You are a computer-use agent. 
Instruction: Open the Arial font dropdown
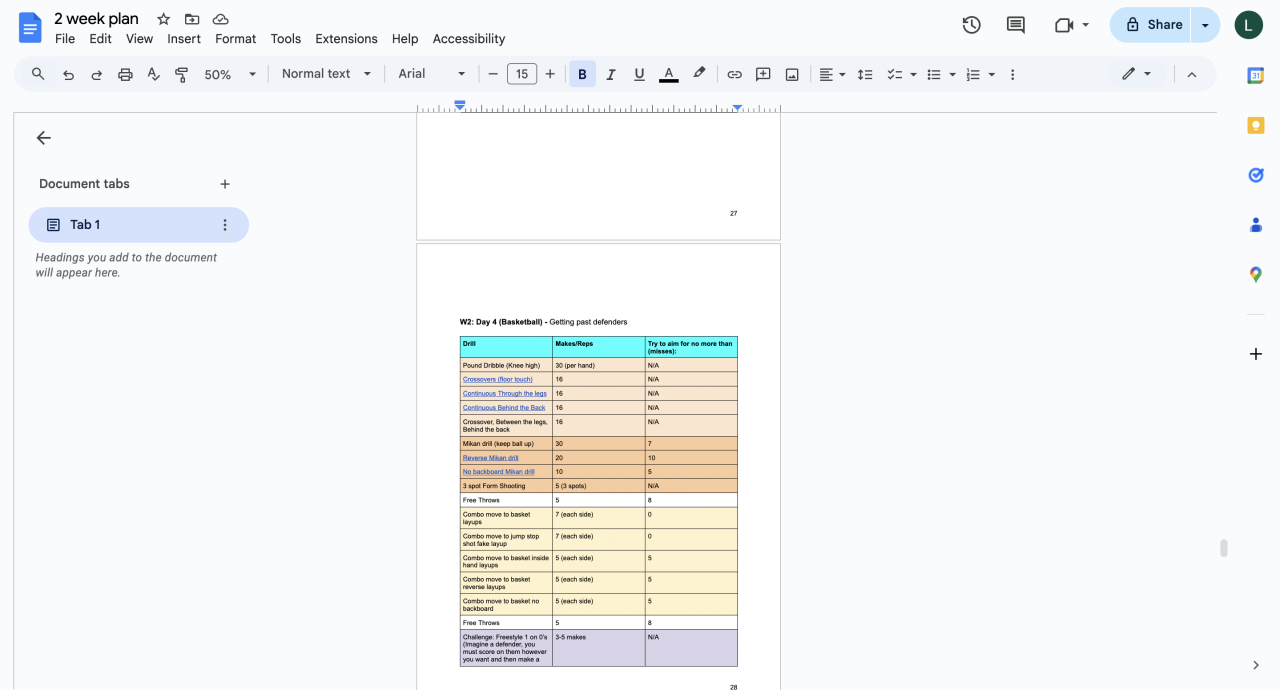pos(431,74)
